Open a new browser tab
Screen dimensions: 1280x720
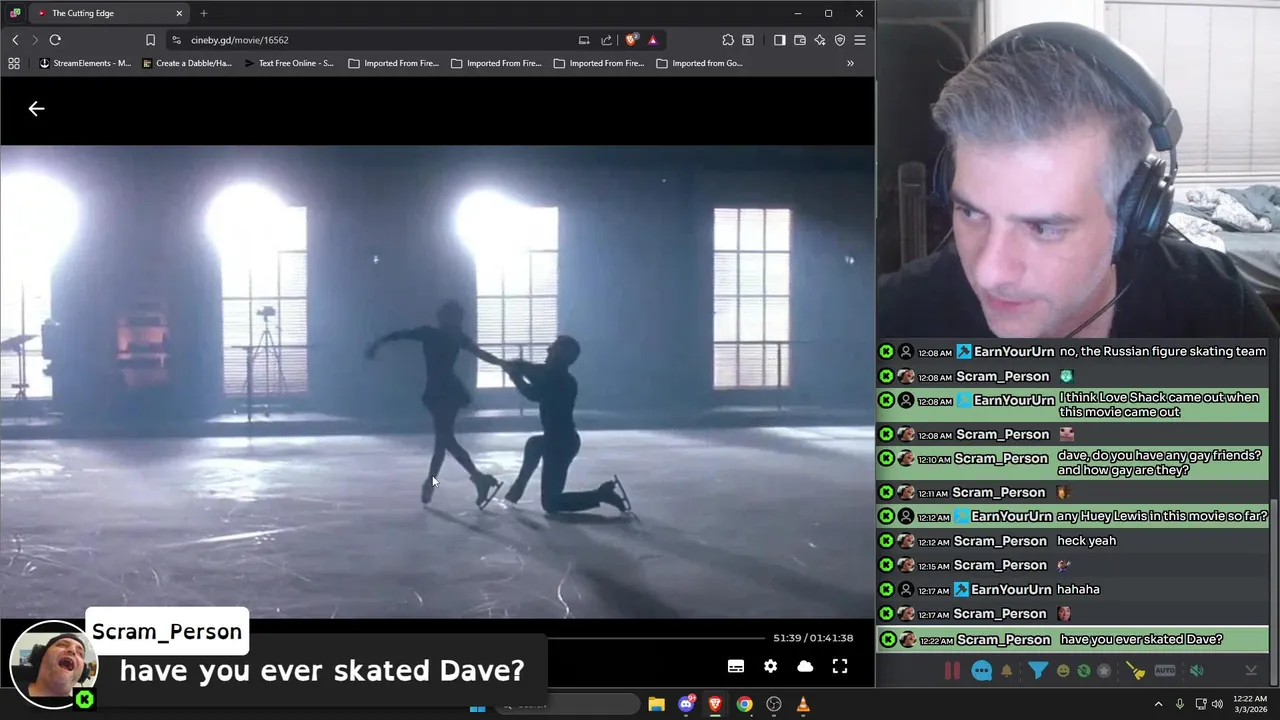tap(204, 13)
